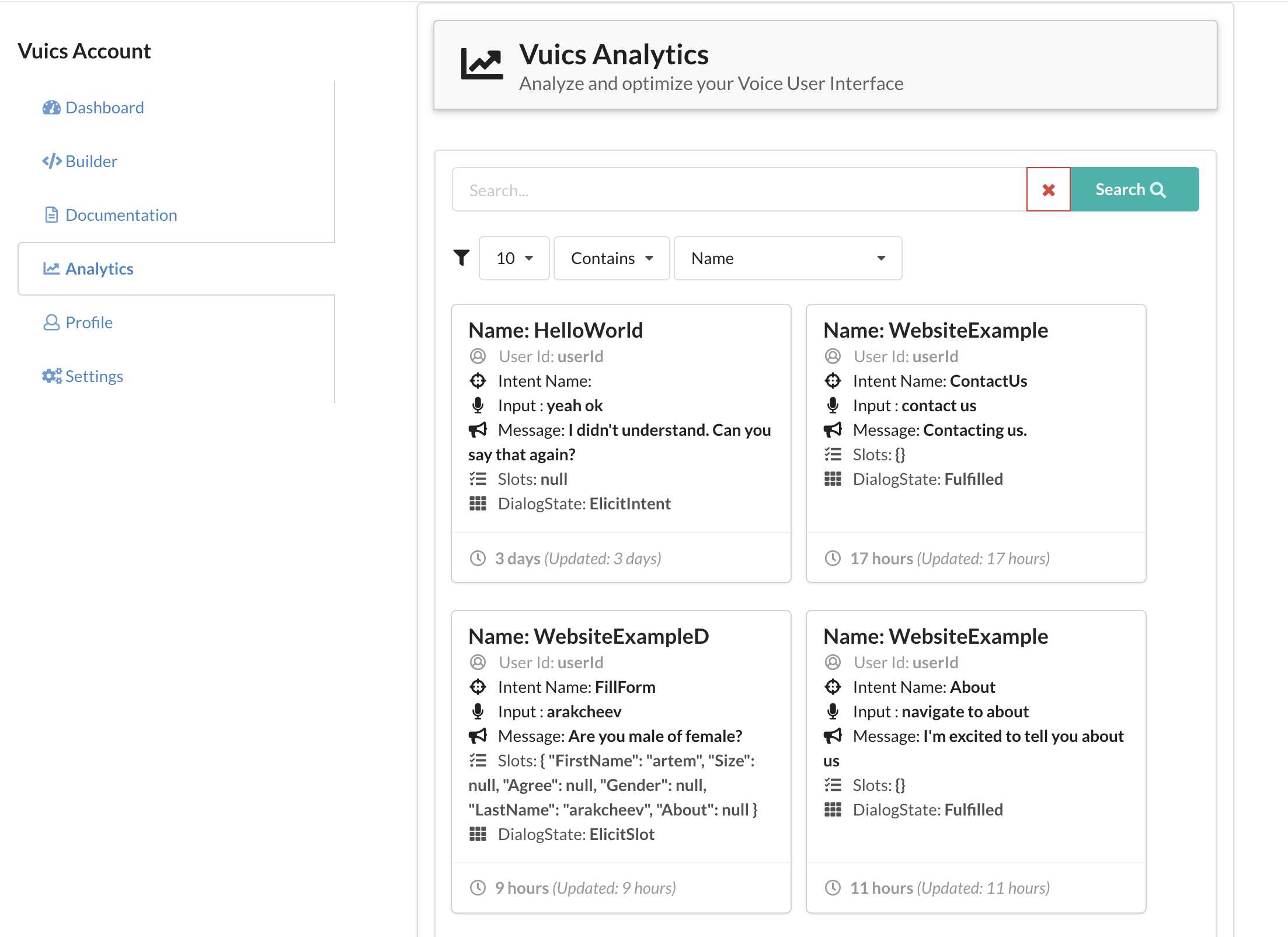The height and width of the screenshot is (937, 1288).
Task: Open the Contains filter dropdown
Action: 611,258
